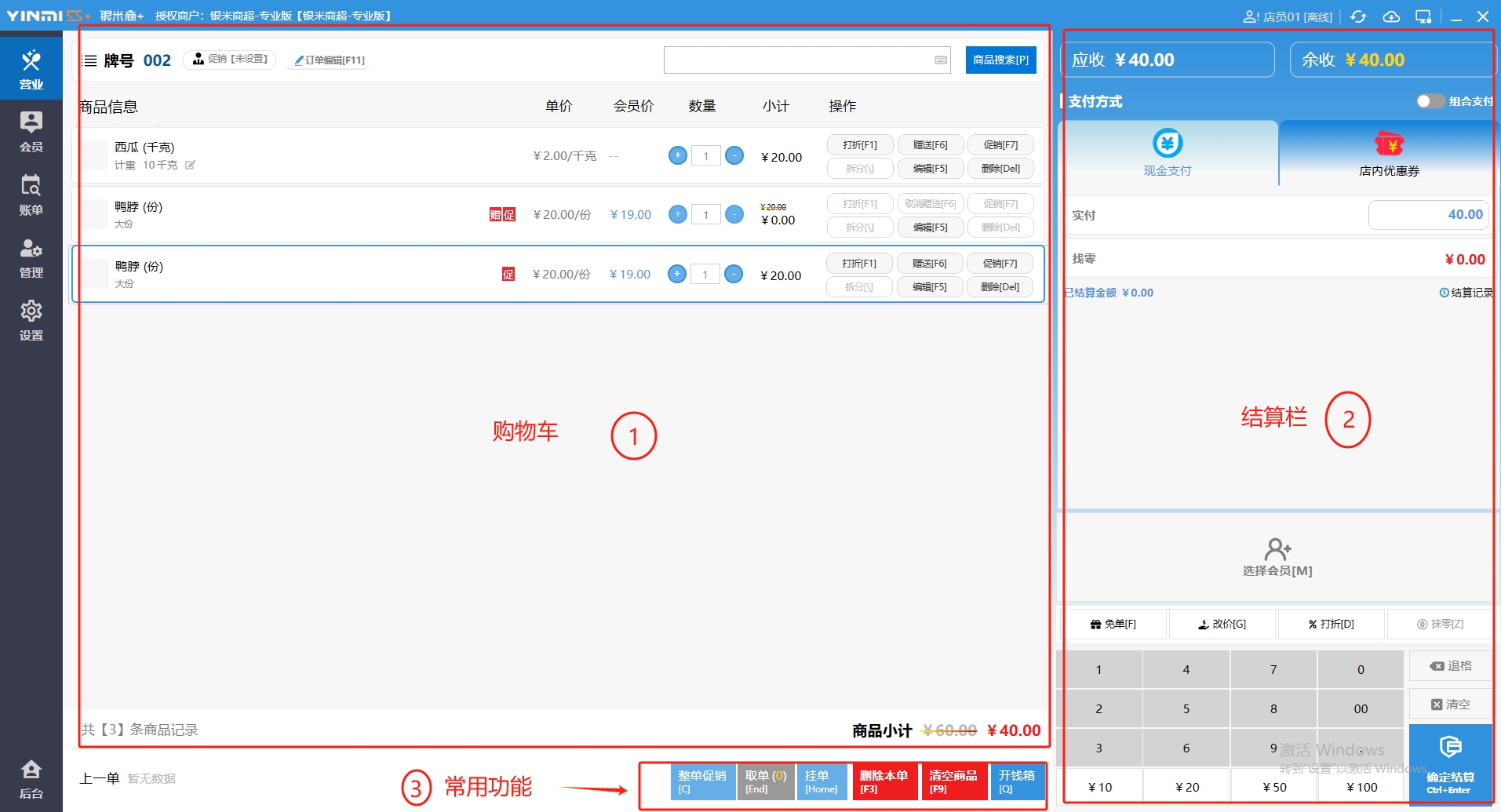
Task: Click the 删除本单 delete order button
Action: (x=884, y=781)
